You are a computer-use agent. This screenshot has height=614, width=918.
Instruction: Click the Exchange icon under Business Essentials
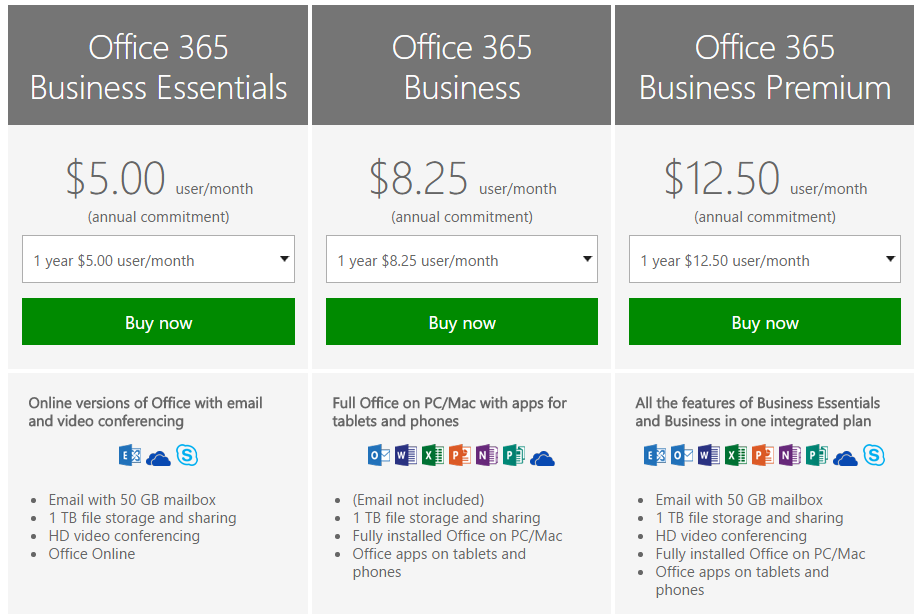click(x=130, y=455)
